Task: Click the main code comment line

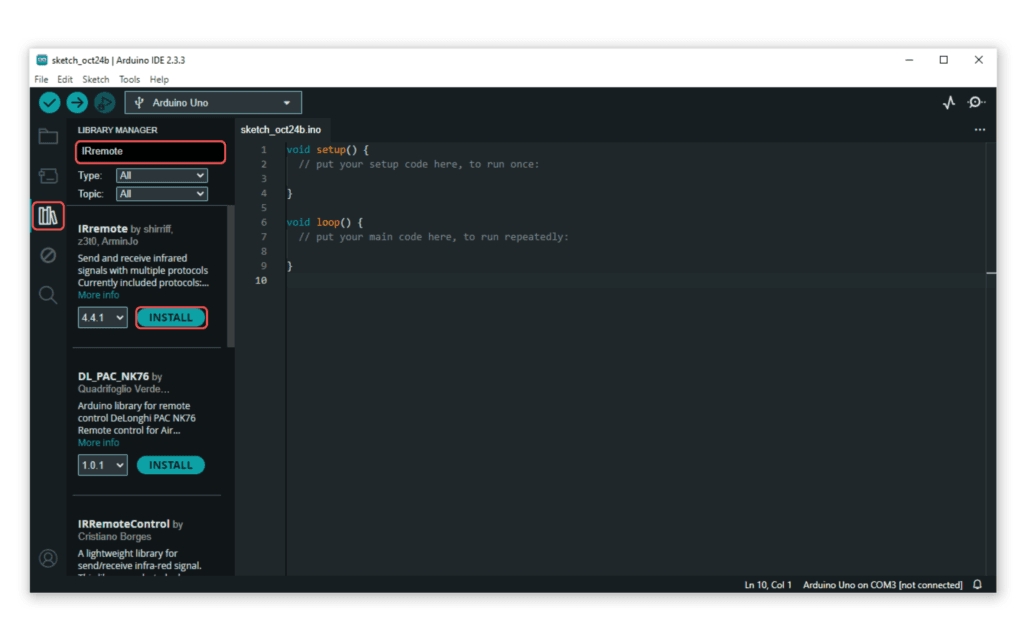Action: pos(434,236)
